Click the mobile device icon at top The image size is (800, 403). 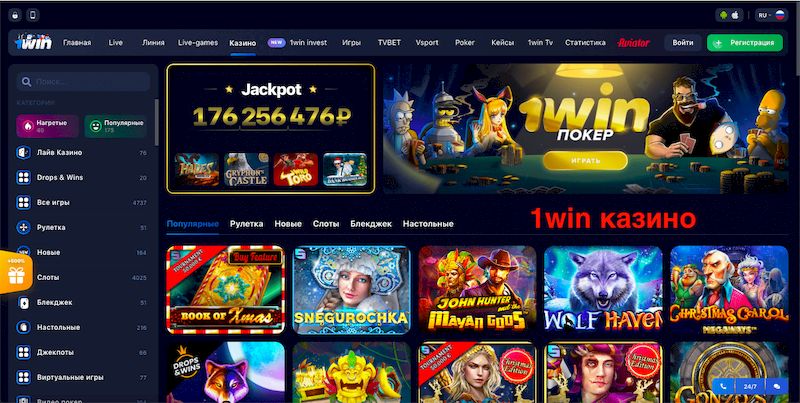coord(33,15)
